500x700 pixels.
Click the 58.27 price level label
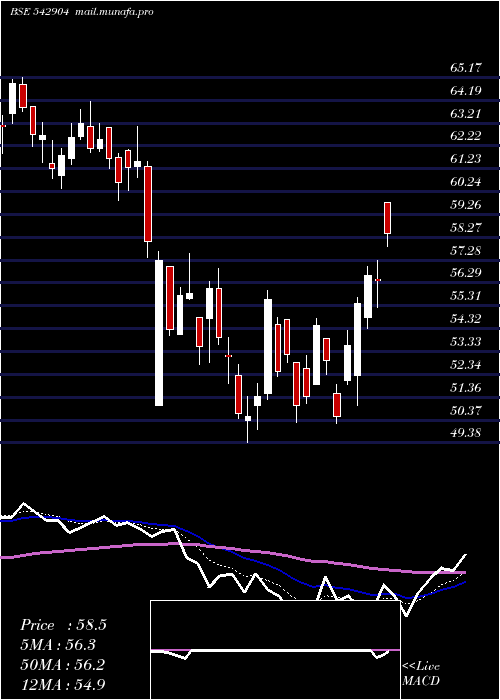point(466,227)
